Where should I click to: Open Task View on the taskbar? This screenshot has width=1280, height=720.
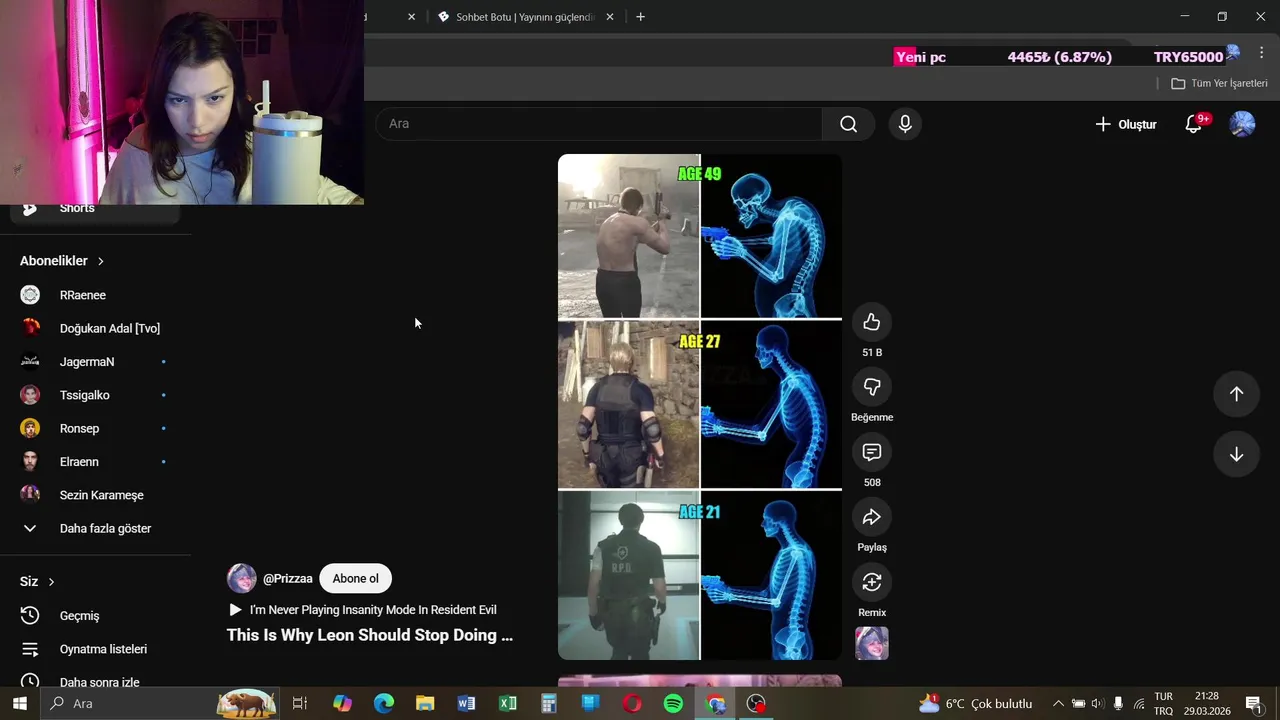299,704
